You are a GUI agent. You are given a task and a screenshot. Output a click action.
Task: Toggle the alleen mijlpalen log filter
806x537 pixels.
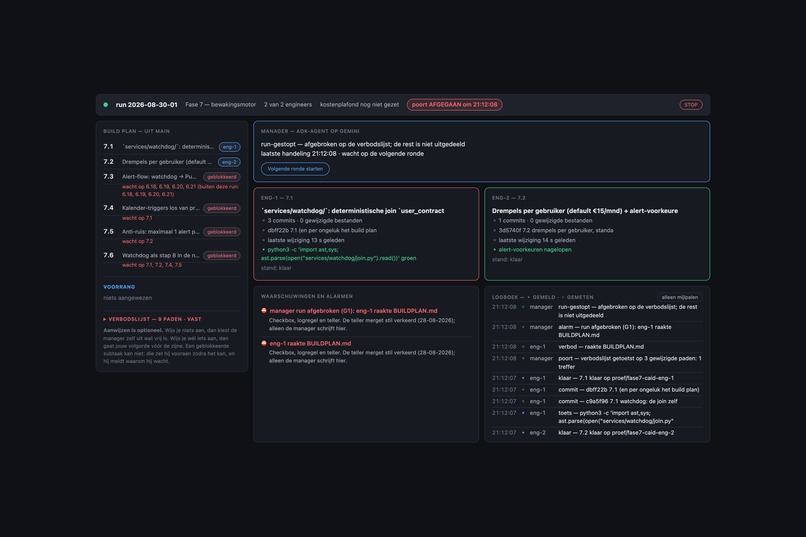(680, 297)
